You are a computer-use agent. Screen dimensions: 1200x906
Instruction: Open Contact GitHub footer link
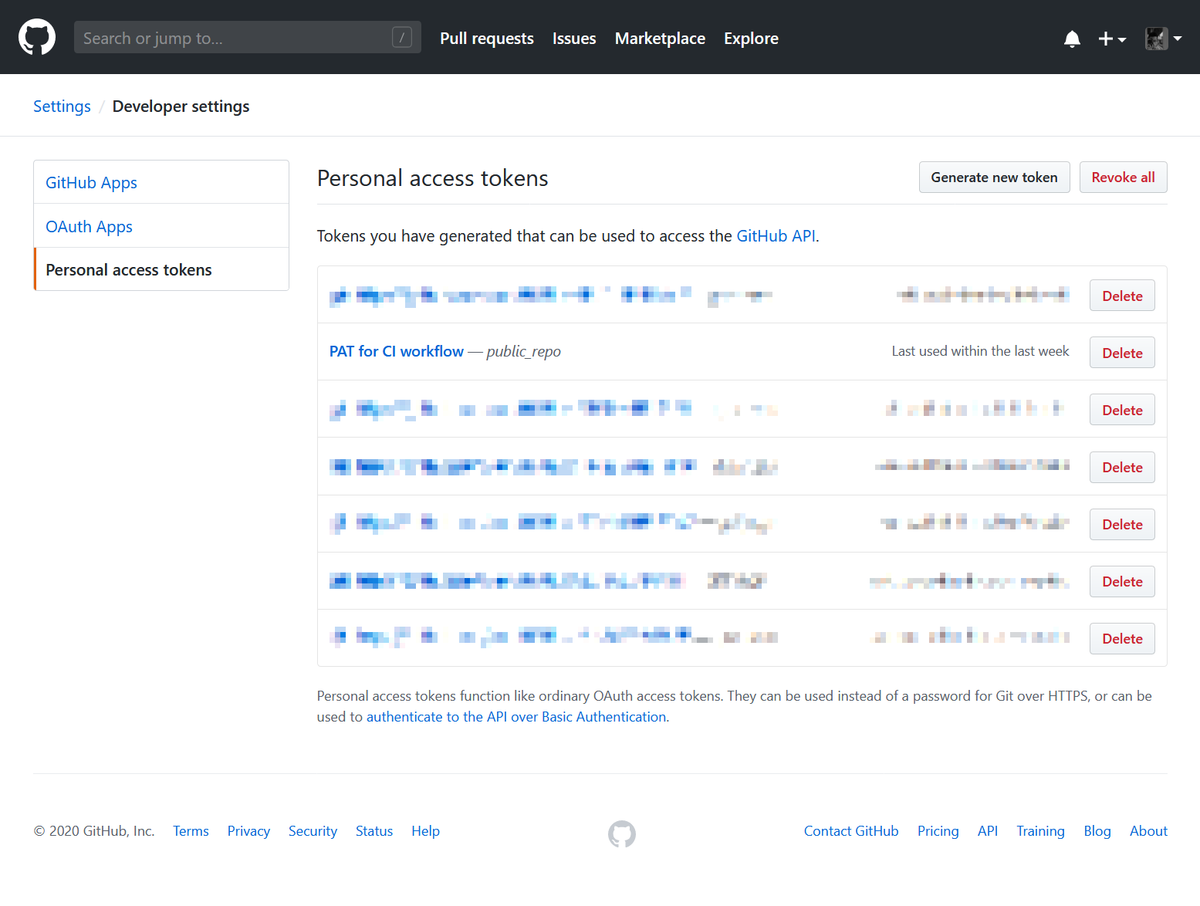[851, 831]
